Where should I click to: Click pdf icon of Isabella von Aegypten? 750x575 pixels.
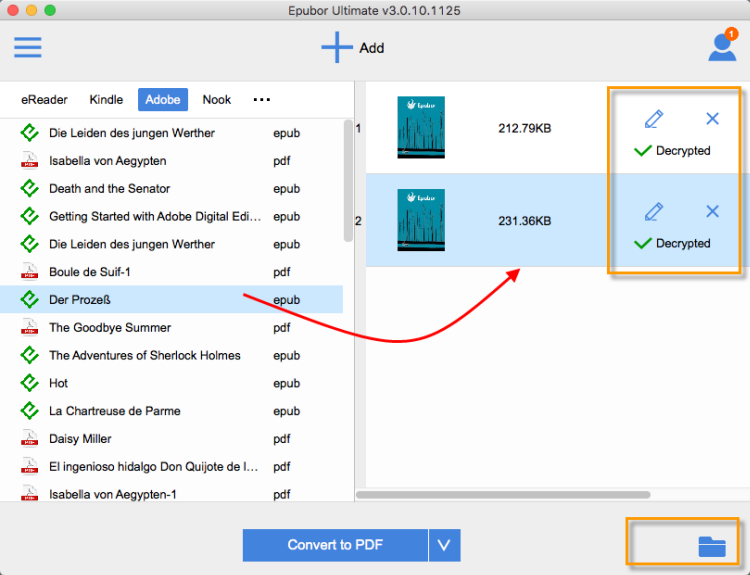pyautogui.click(x=30, y=161)
